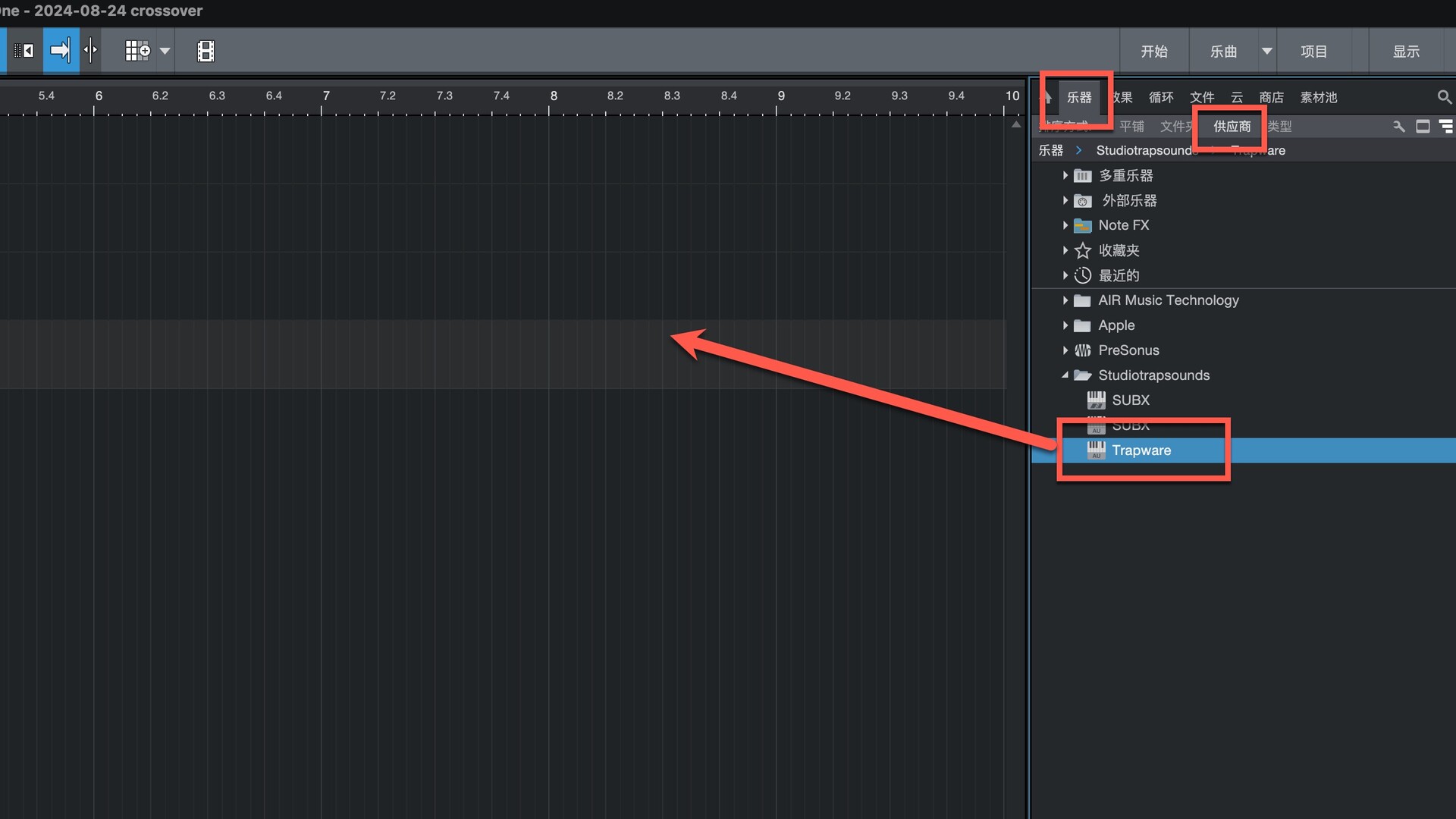Toggle the ripple edit strip button
Viewport: 1456px width, 819px height.
tap(24, 51)
